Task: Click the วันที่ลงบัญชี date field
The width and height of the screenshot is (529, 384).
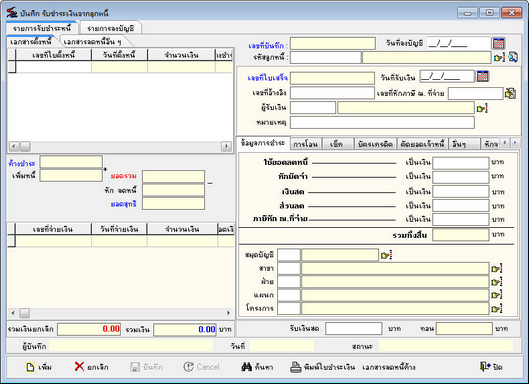Action: 458,43
